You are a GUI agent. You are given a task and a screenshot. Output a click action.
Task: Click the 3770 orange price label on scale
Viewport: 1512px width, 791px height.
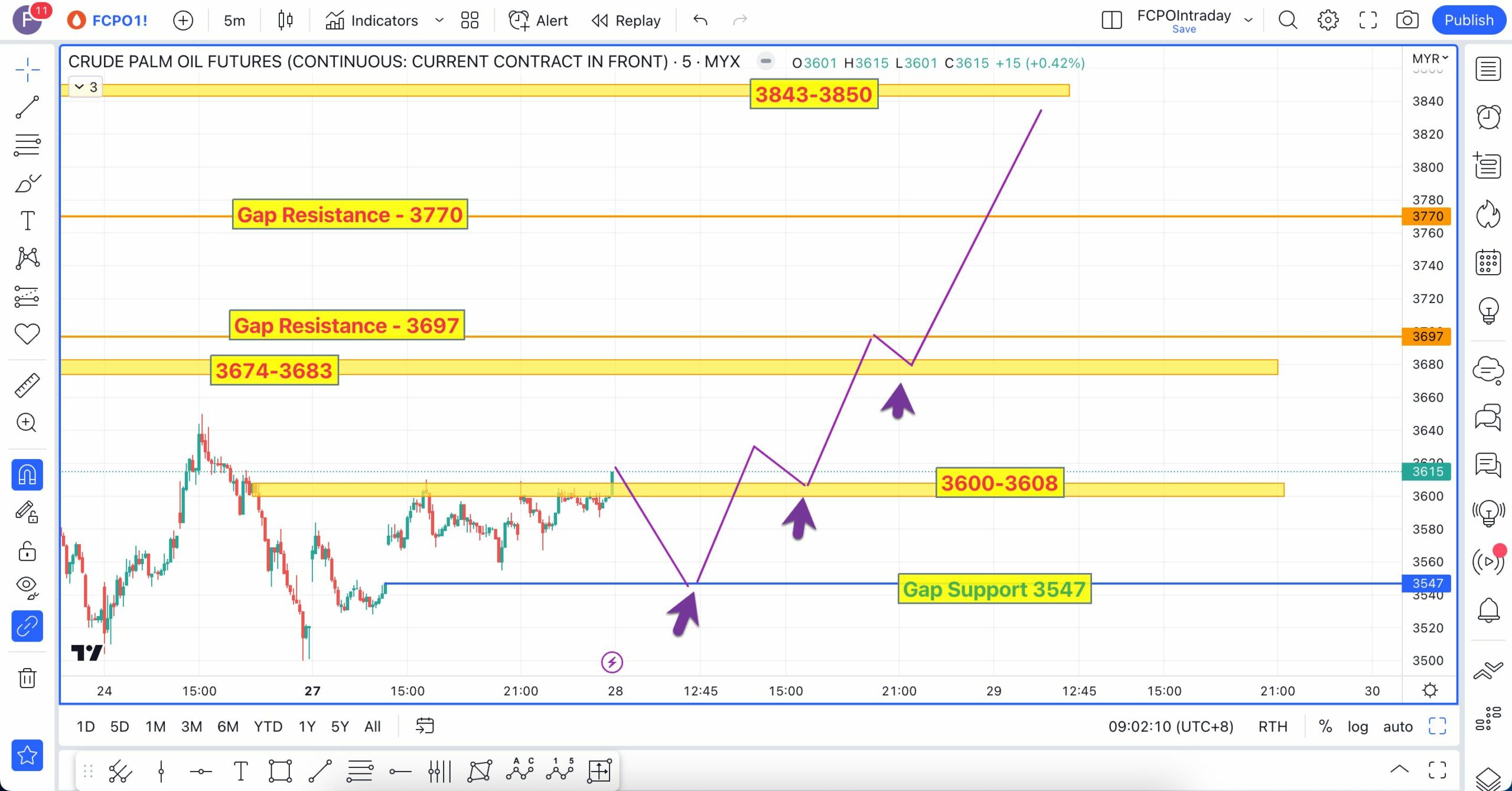coord(1426,216)
